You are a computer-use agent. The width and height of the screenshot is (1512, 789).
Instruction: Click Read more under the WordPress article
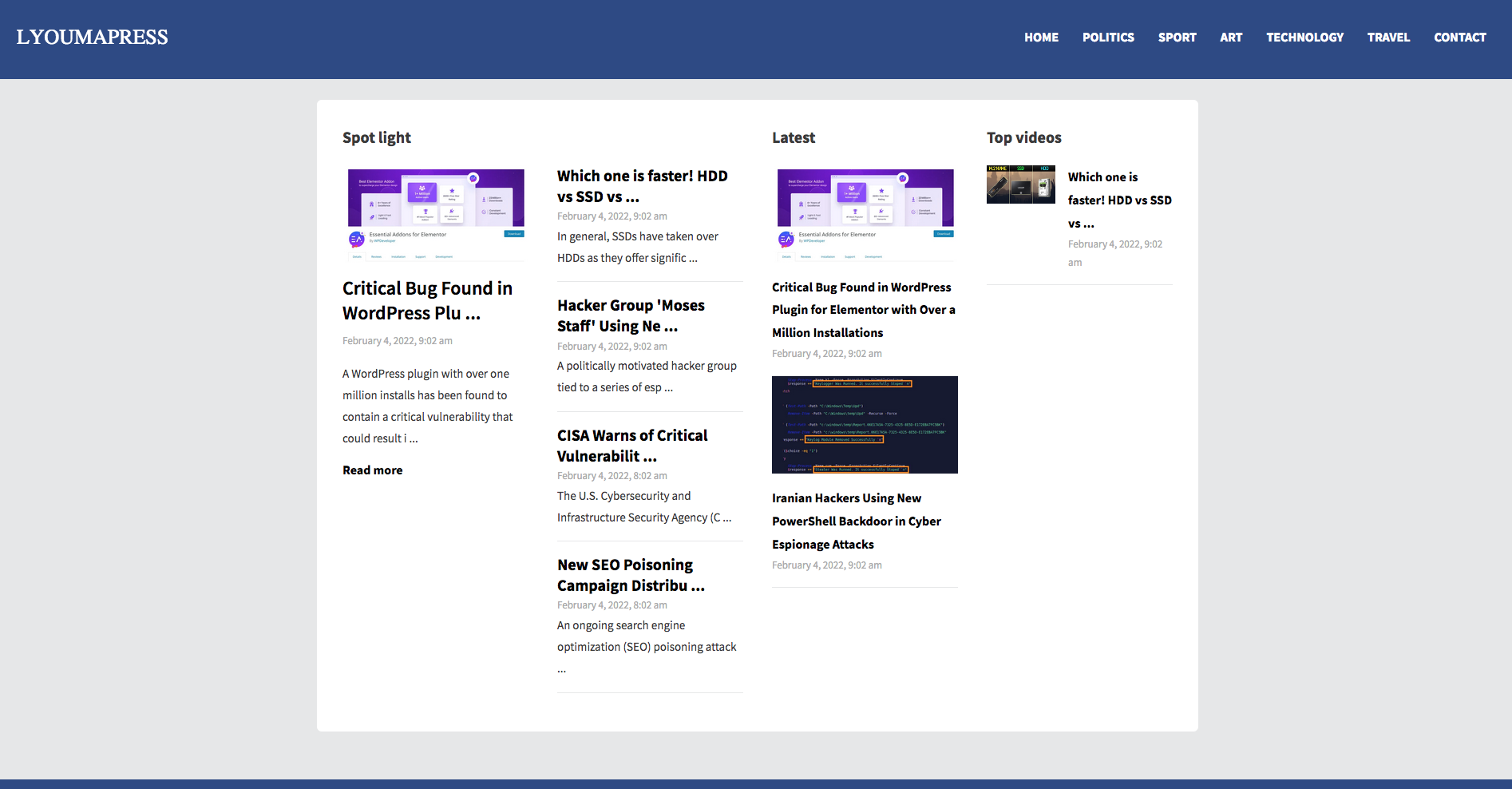pyautogui.click(x=373, y=470)
